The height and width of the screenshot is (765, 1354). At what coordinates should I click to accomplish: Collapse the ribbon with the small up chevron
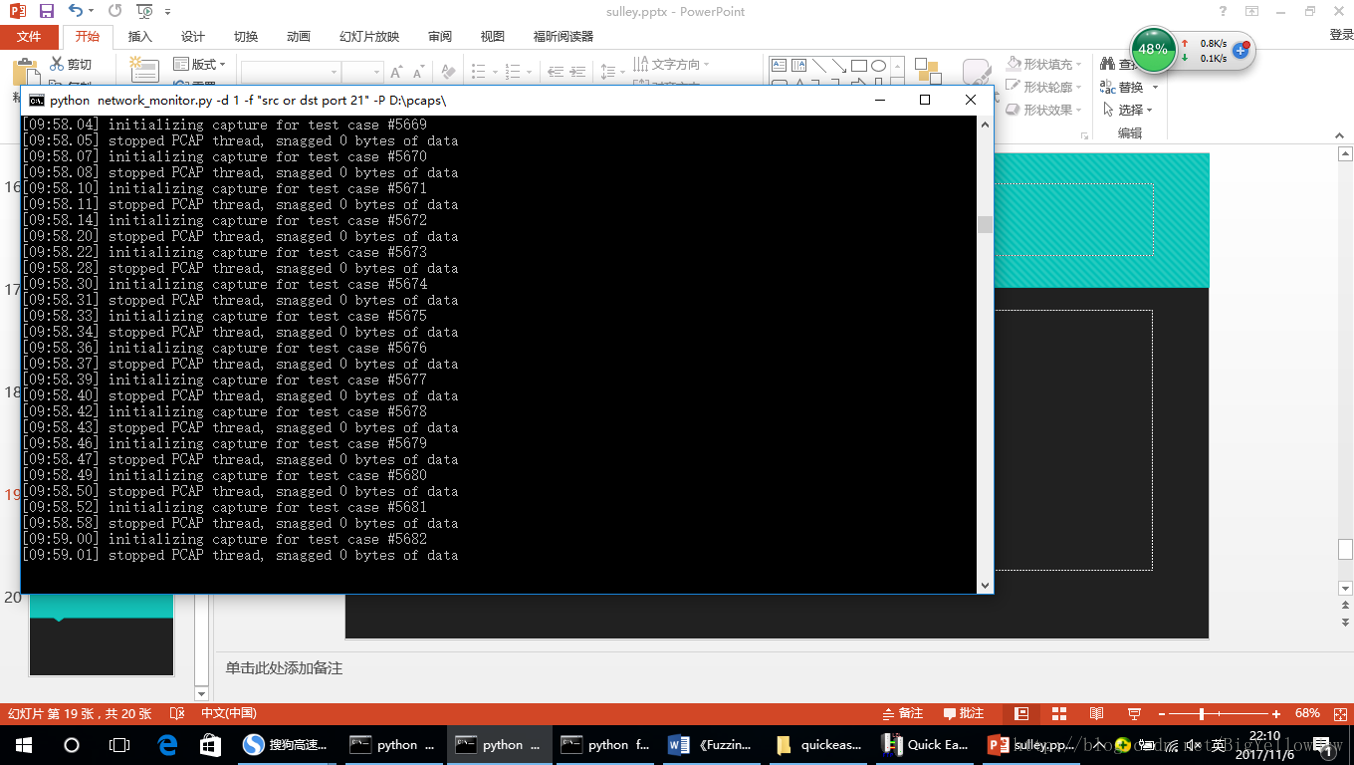[x=1339, y=135]
